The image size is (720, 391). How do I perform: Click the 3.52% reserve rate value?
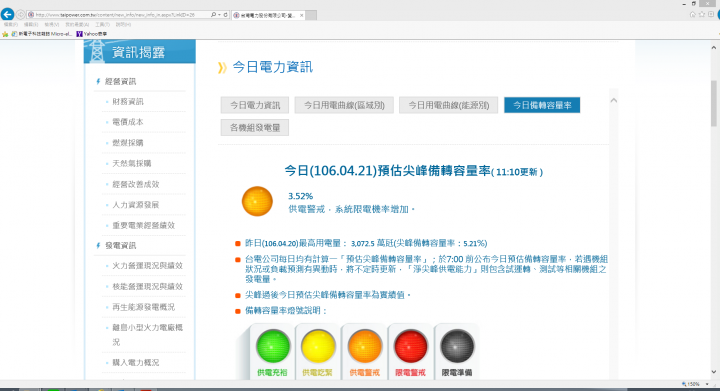tap(300, 196)
